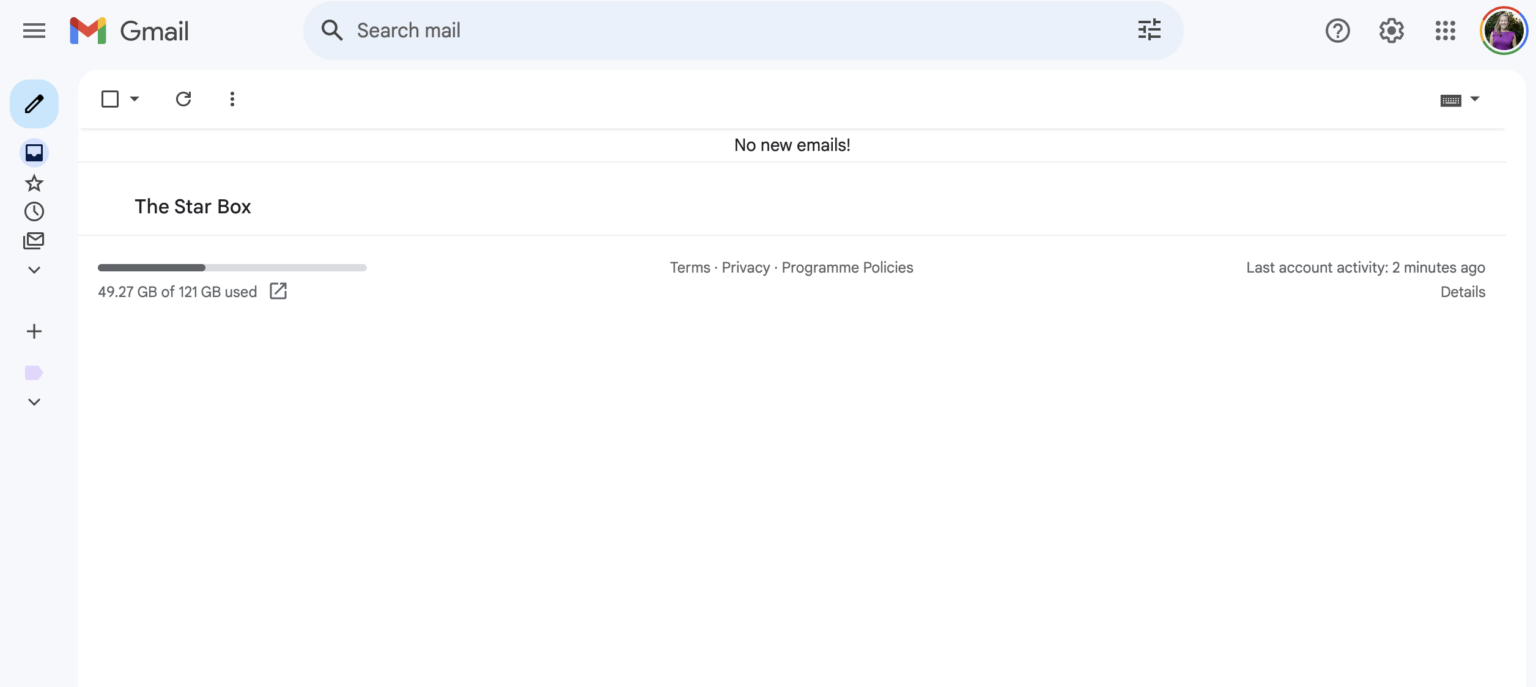The image size is (1536, 687).
Task: Open the account activity Details link
Action: click(x=1463, y=292)
